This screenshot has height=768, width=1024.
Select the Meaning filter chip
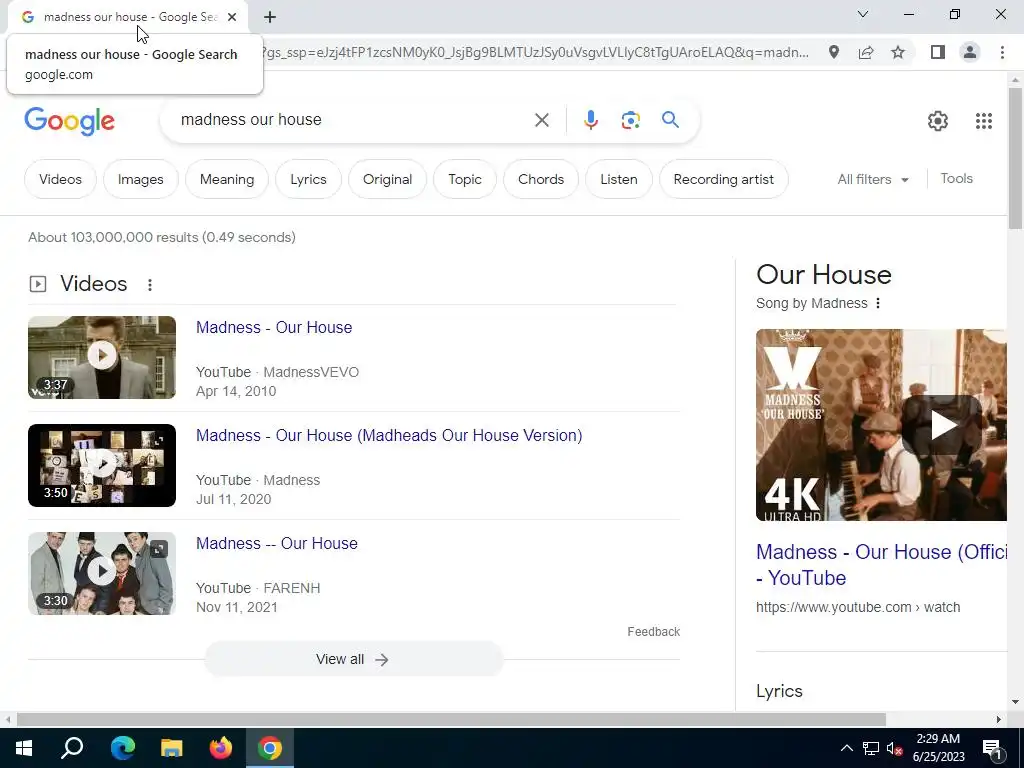pyautogui.click(x=227, y=179)
